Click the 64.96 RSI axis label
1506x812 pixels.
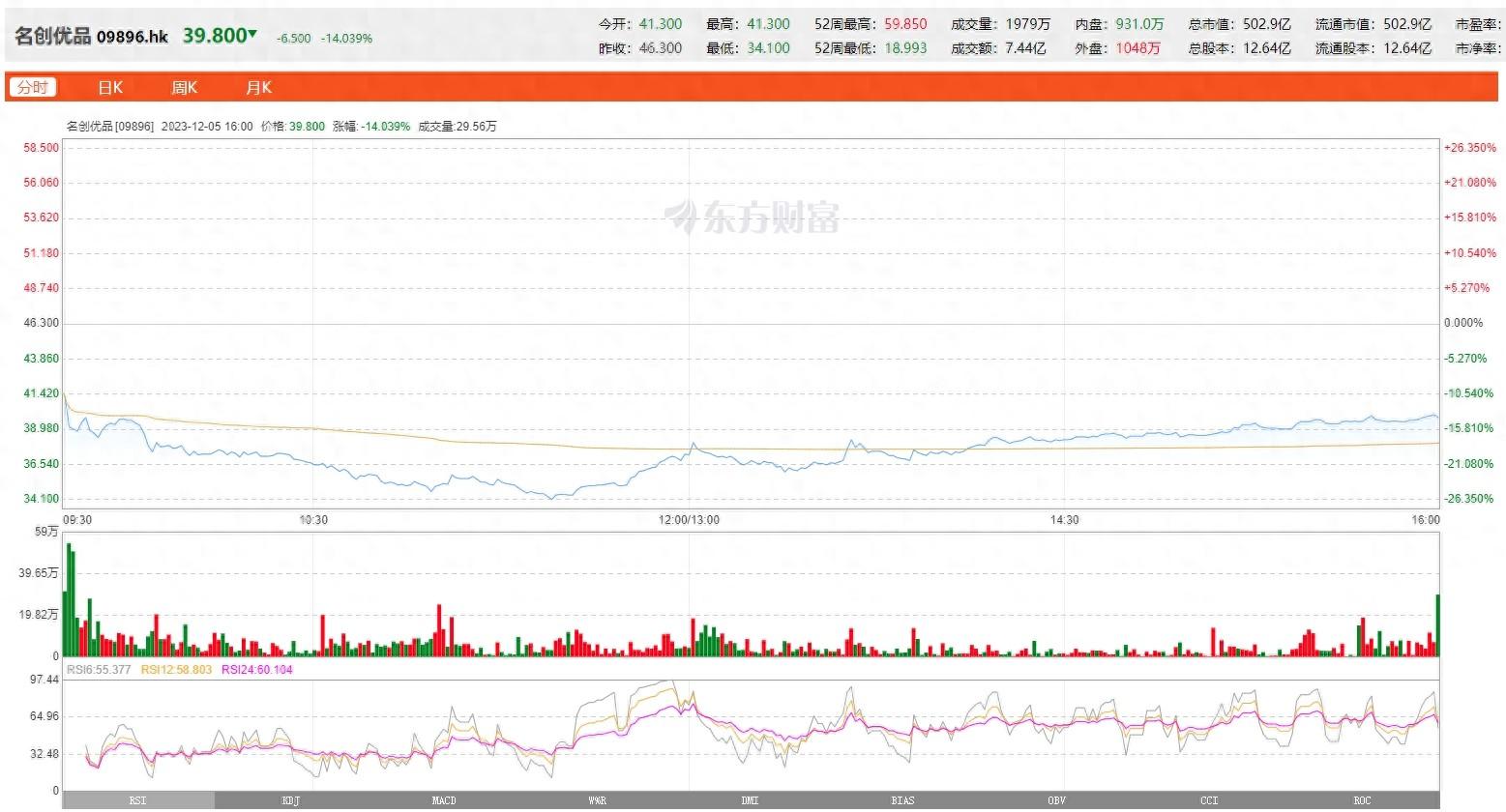(x=44, y=716)
